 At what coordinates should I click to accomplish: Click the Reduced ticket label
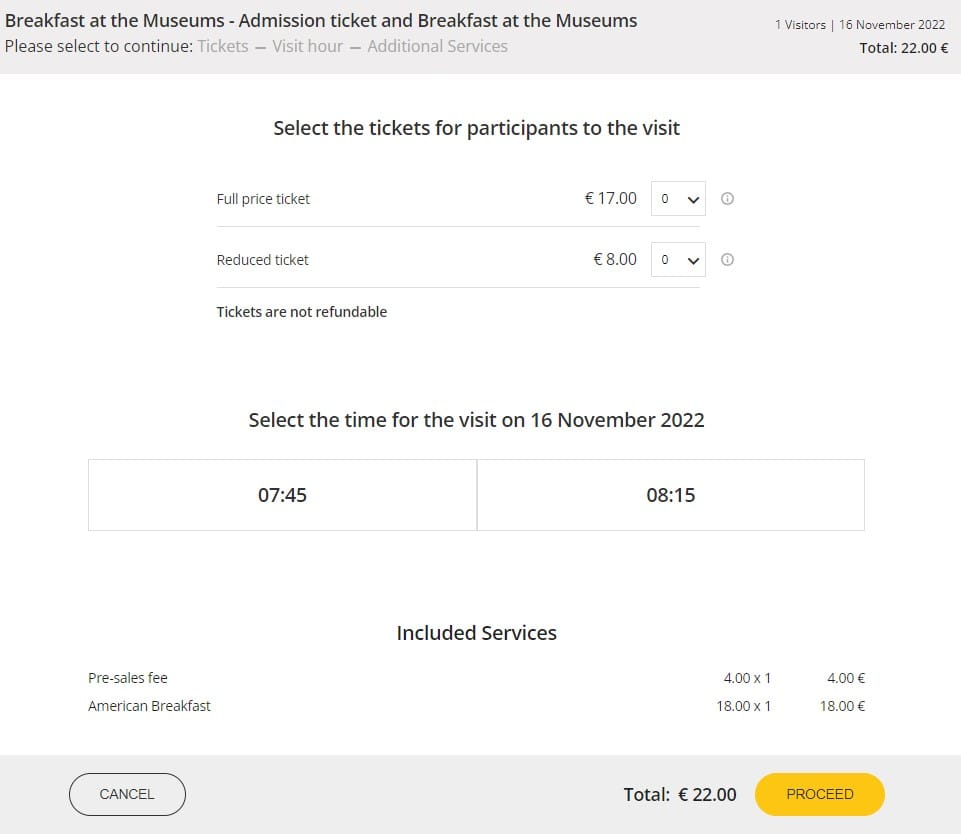pos(262,260)
